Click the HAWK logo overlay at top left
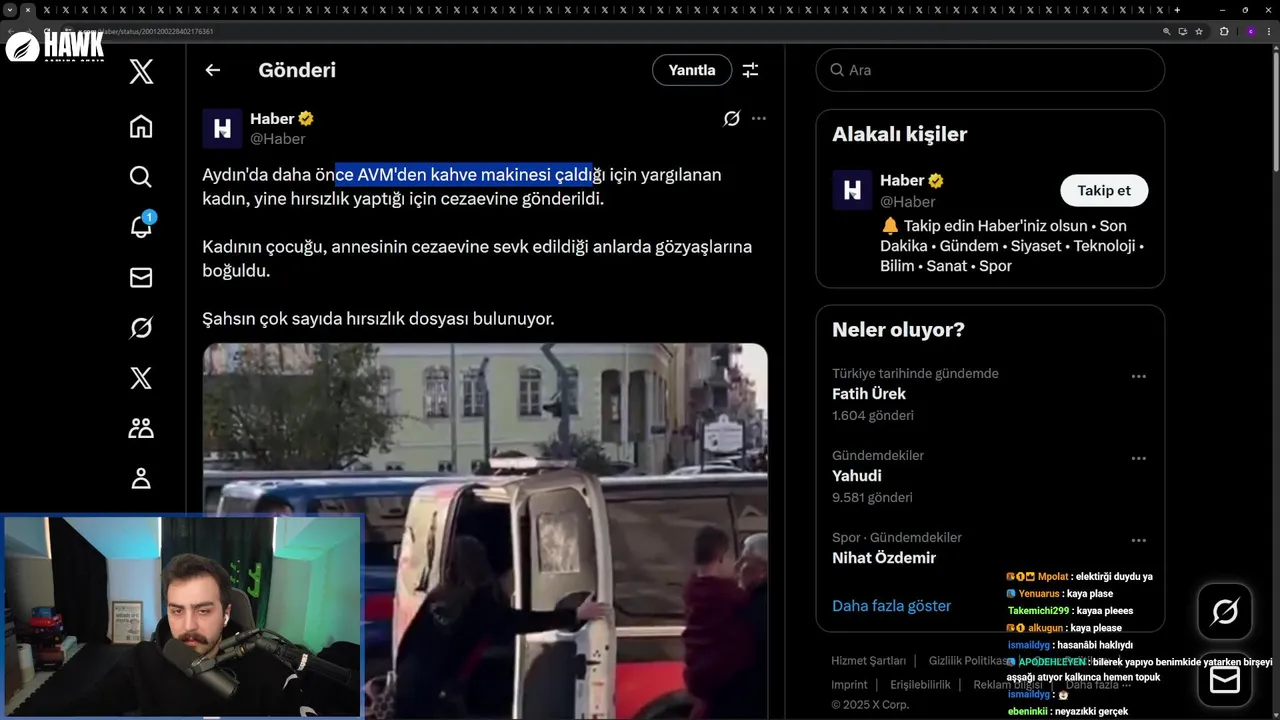This screenshot has width=1280, height=720. [x=55, y=47]
